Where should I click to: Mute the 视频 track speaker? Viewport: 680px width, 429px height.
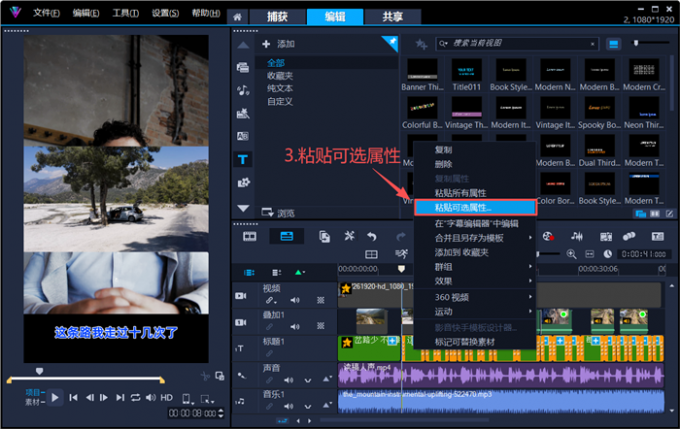pyautogui.click(x=295, y=300)
